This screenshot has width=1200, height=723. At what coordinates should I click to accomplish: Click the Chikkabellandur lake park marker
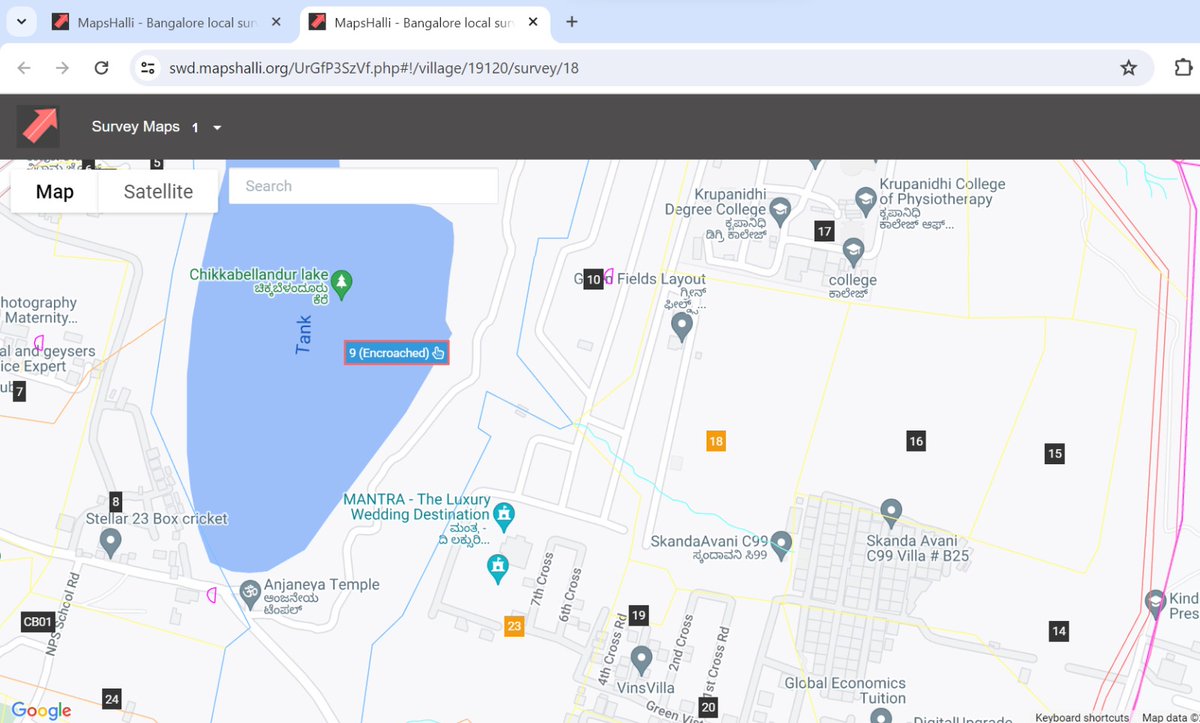pos(342,283)
